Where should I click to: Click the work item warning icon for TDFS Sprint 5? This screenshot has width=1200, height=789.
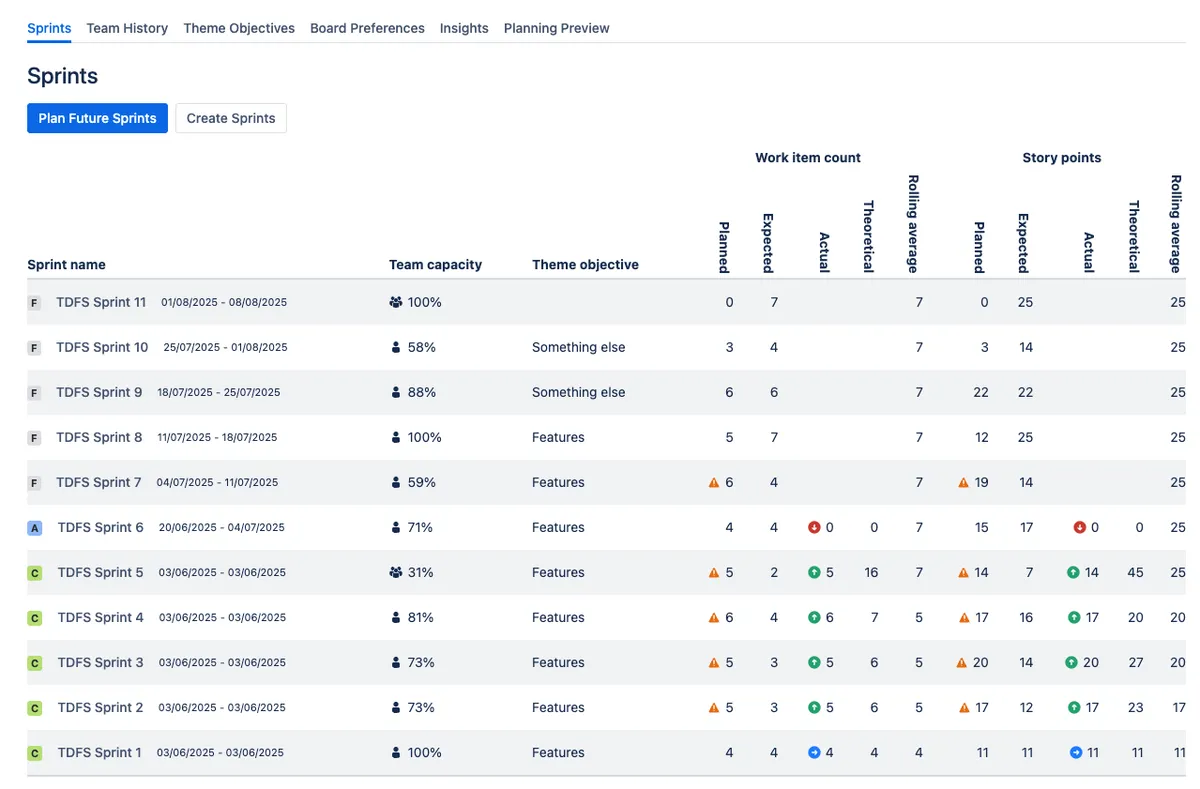[714, 572]
